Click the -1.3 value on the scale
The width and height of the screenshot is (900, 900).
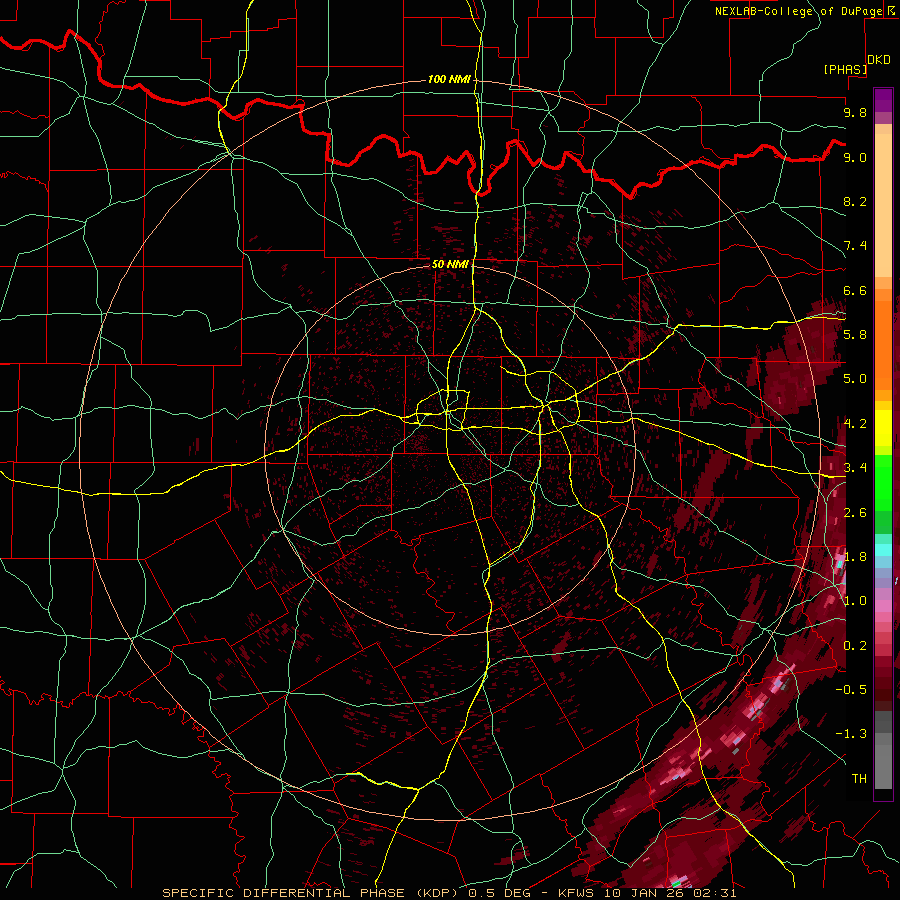pos(851,734)
